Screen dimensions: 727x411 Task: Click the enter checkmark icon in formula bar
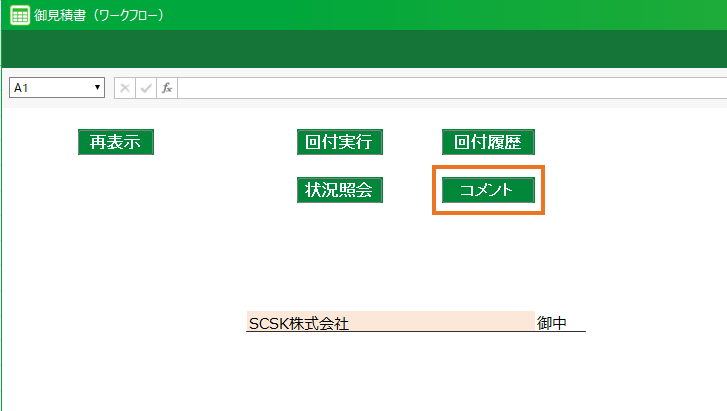coord(146,88)
